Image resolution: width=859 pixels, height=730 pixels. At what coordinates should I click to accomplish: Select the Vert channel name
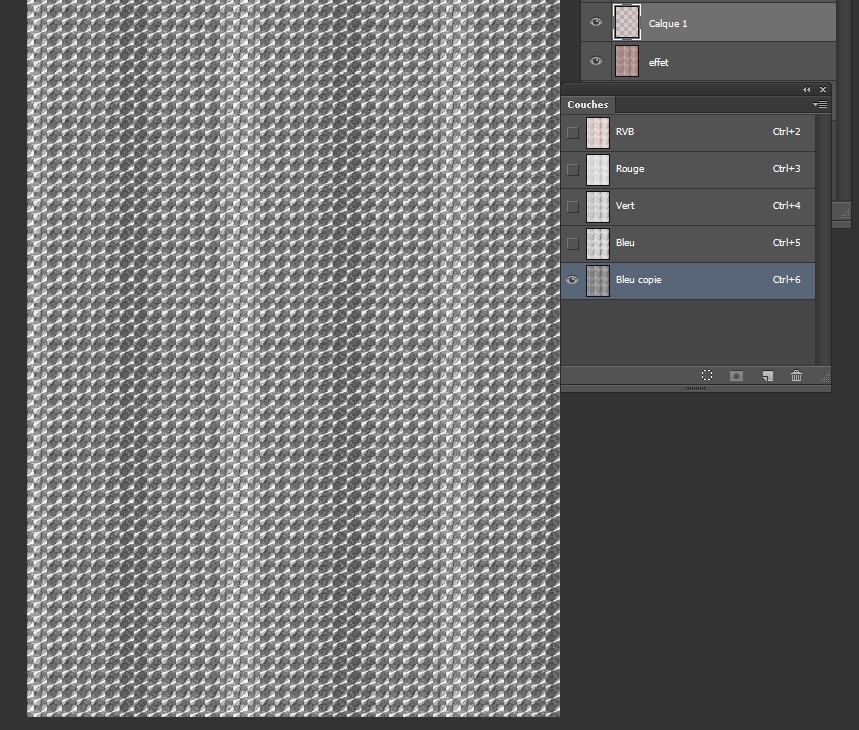[x=625, y=205]
